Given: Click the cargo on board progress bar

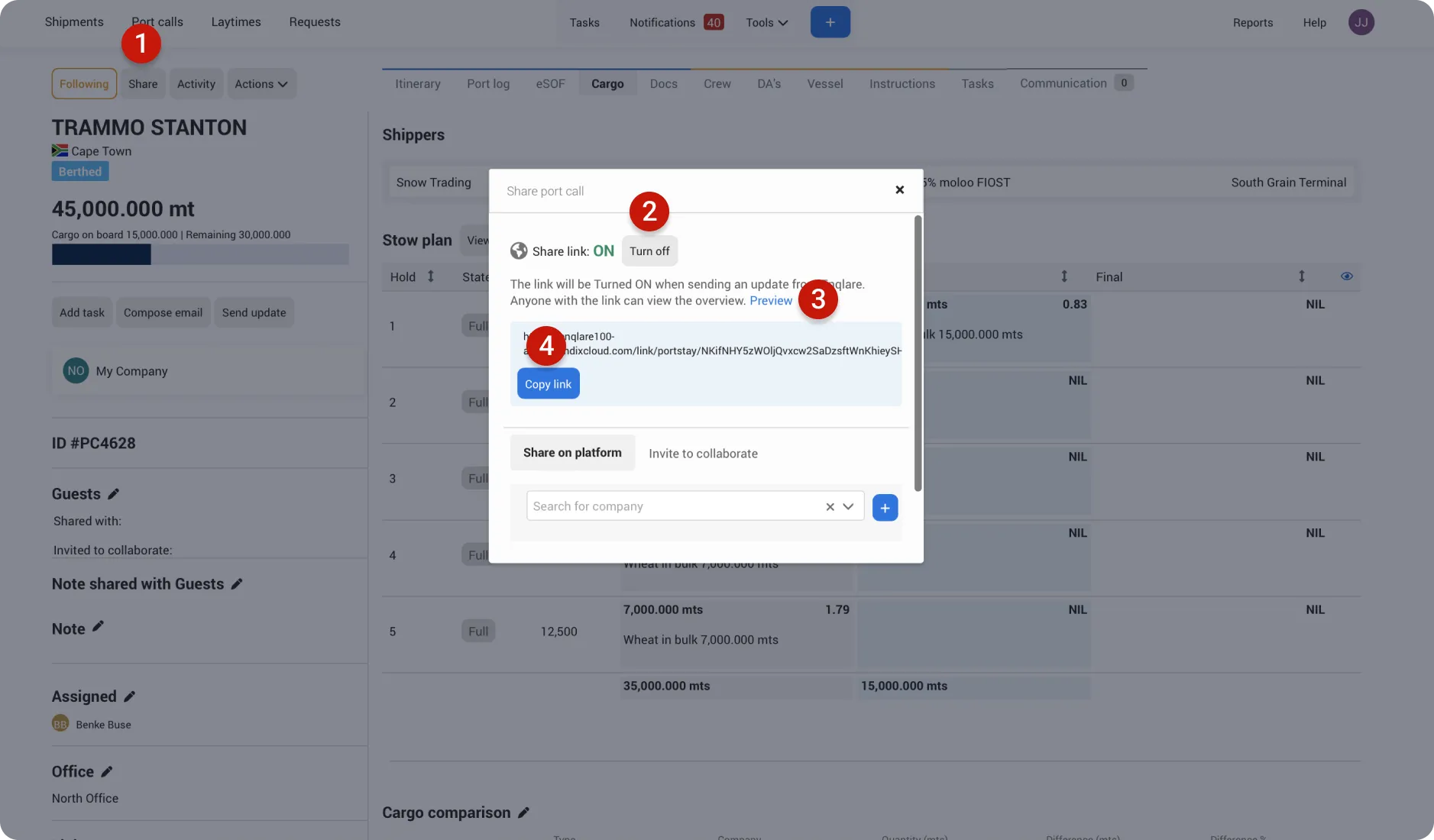Looking at the screenshot, I should point(200,254).
